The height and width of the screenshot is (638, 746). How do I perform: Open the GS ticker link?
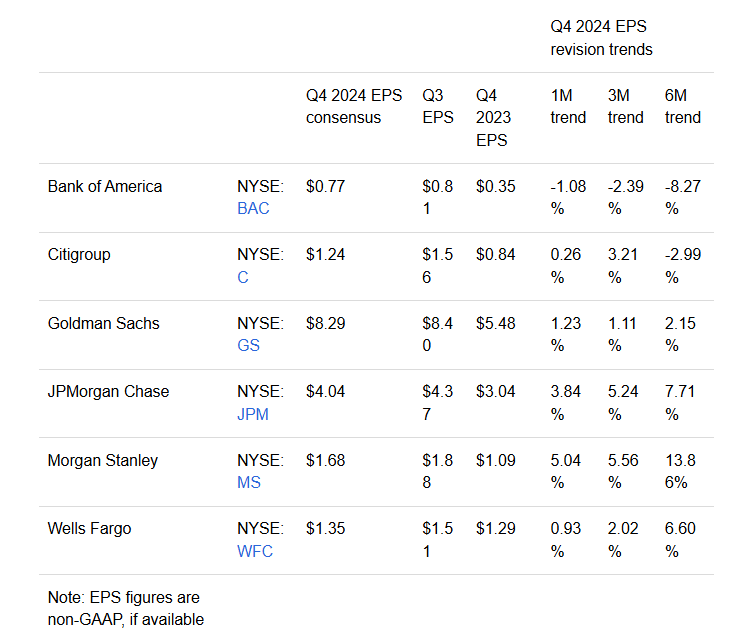pyautogui.click(x=249, y=346)
